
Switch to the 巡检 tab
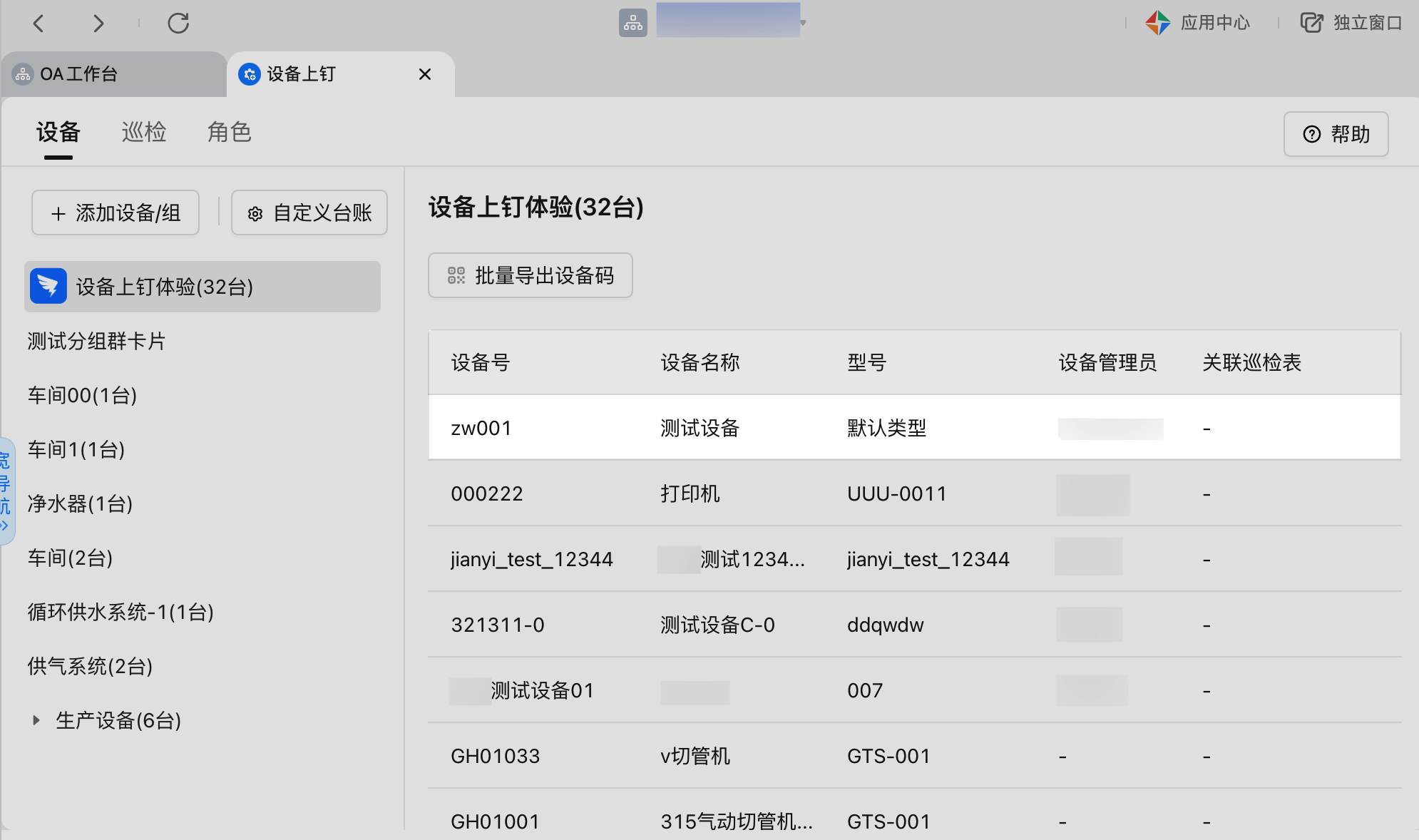pyautogui.click(x=144, y=133)
